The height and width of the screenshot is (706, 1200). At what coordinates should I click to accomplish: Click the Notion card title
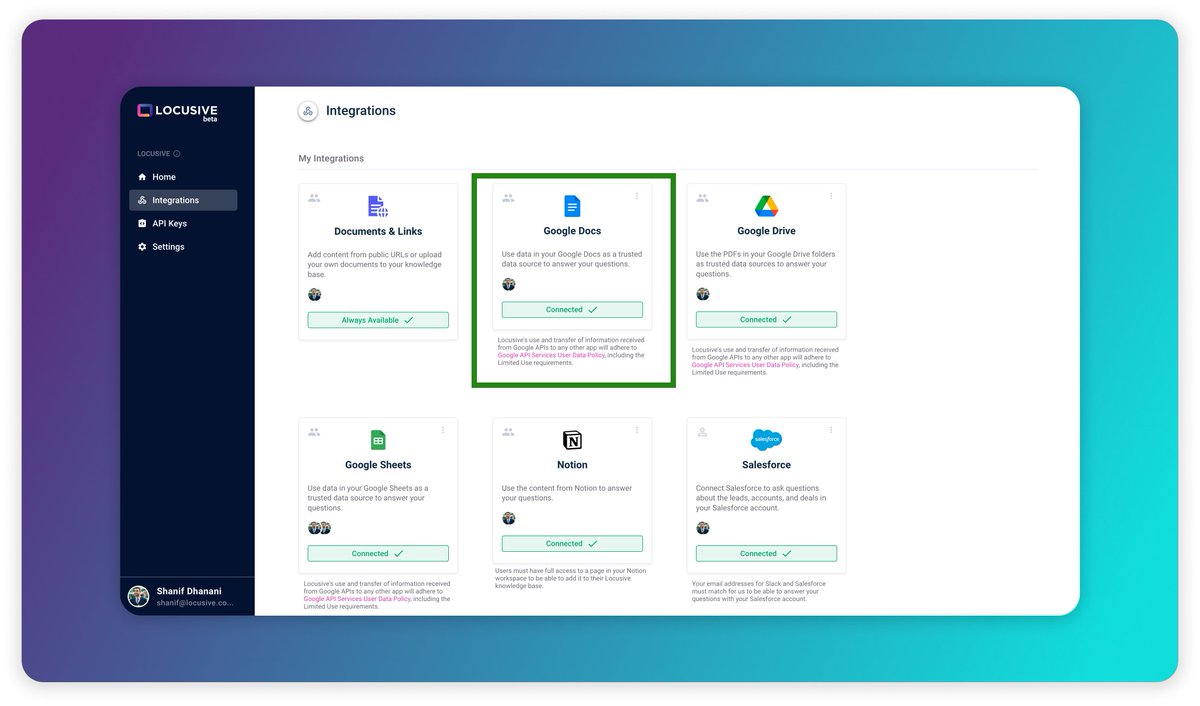point(572,465)
